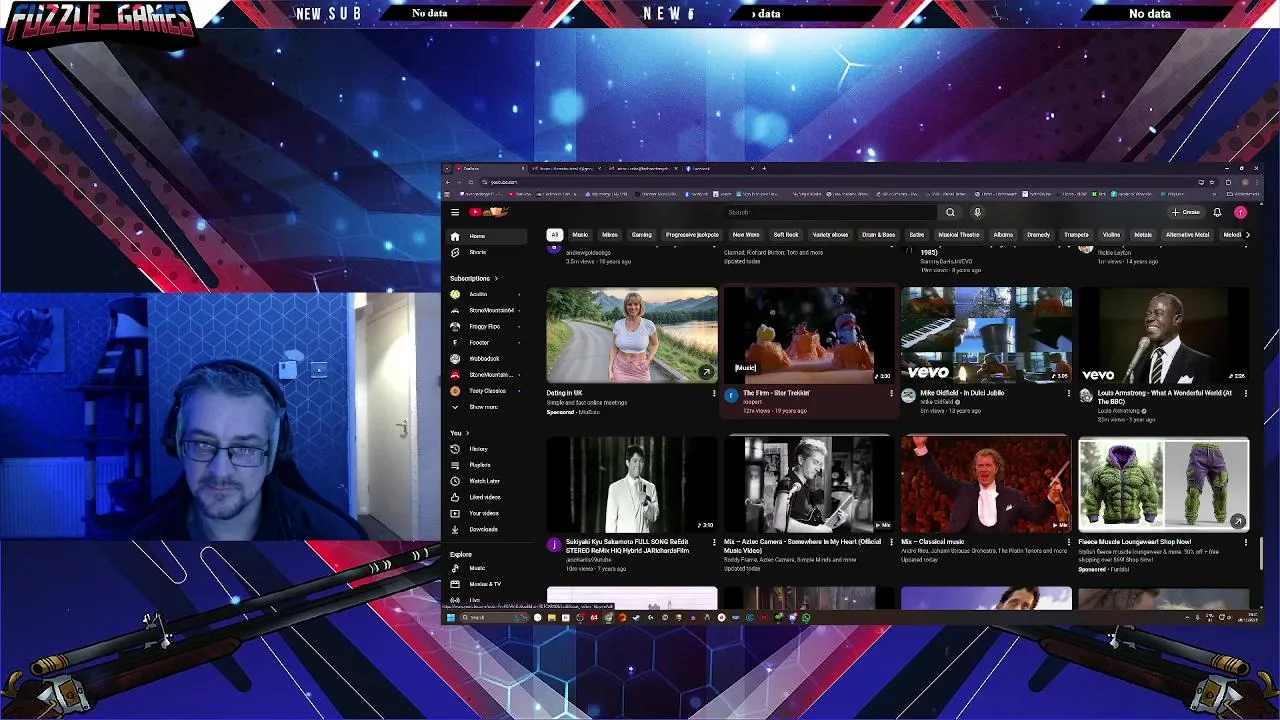
Task: Open WhatsApp from the taskbar
Action: (x=806, y=618)
